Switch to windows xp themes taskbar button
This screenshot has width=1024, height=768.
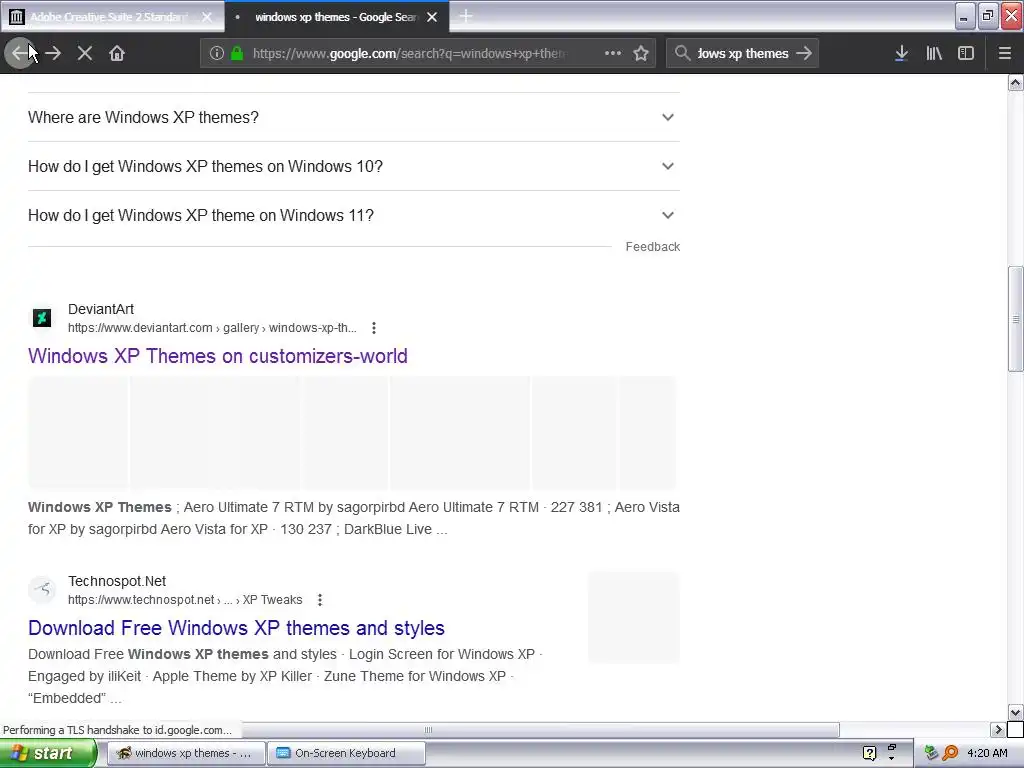(185, 753)
